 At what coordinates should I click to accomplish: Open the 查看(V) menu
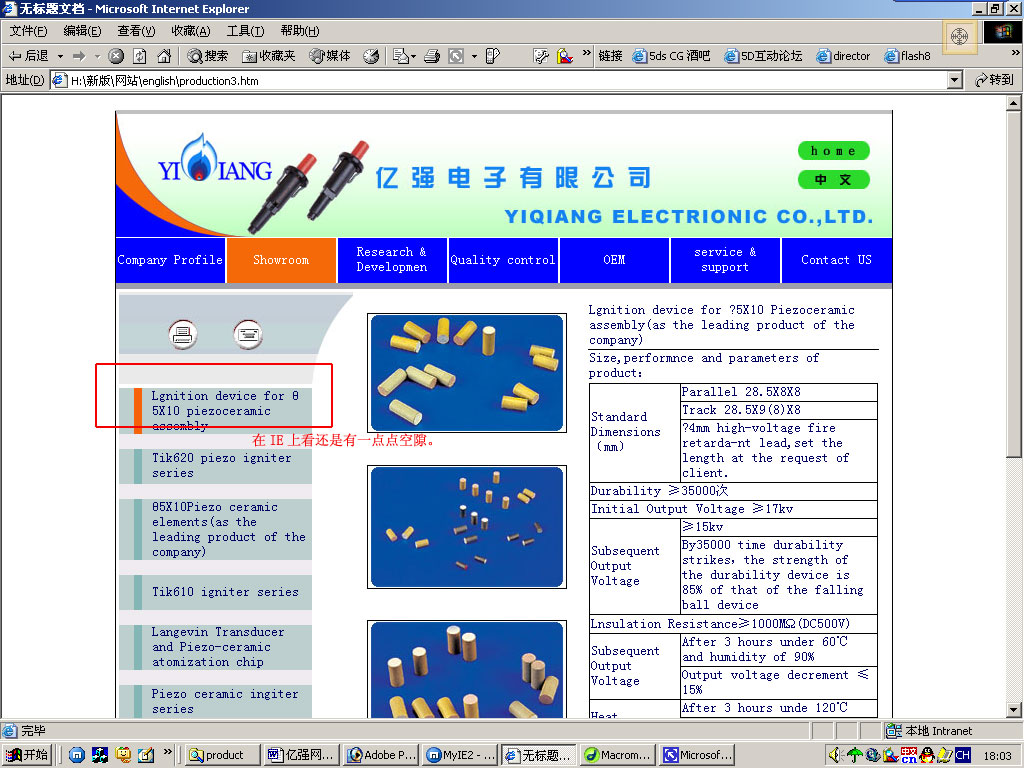[x=136, y=31]
